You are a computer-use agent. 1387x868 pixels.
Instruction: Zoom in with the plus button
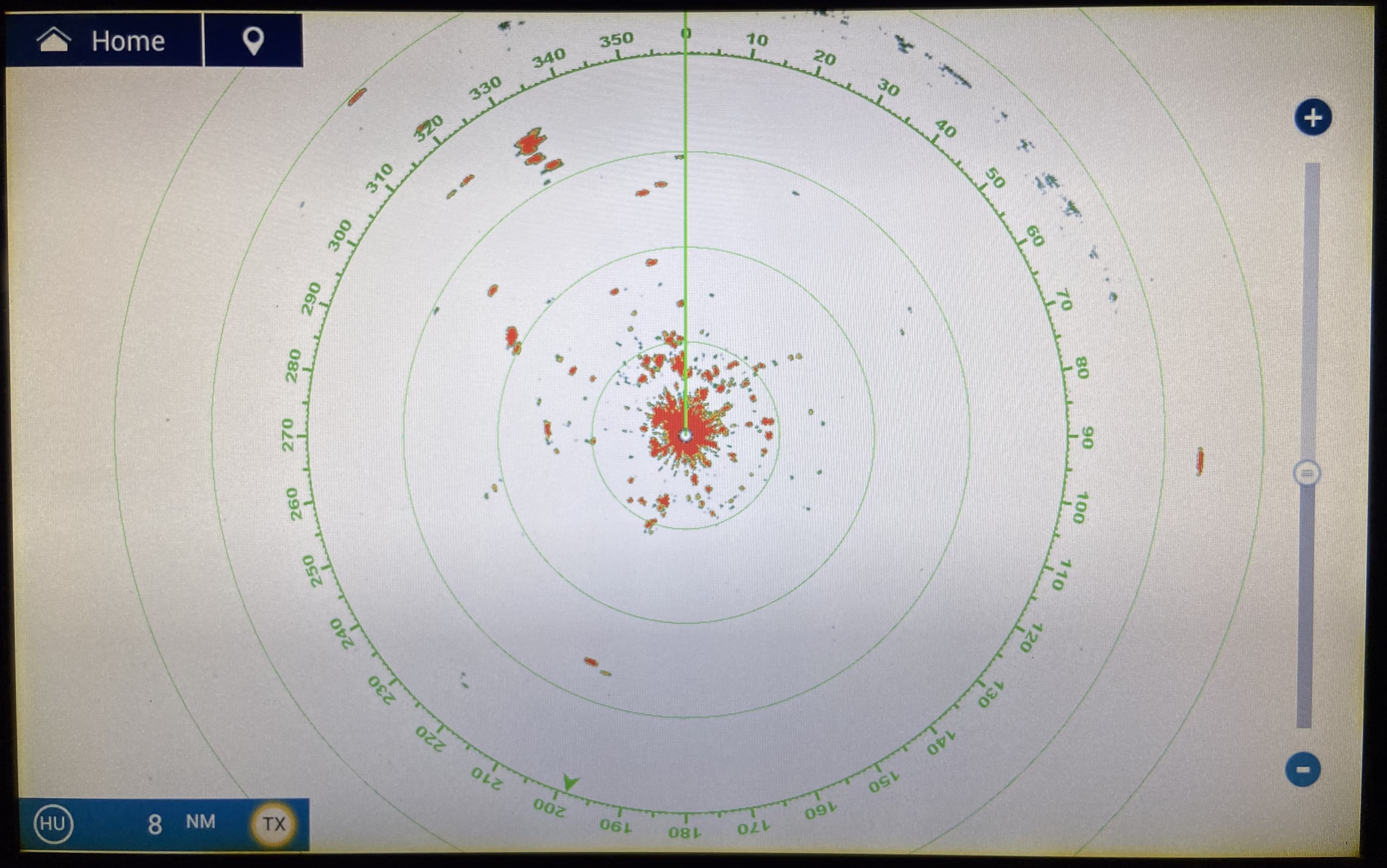1313,118
